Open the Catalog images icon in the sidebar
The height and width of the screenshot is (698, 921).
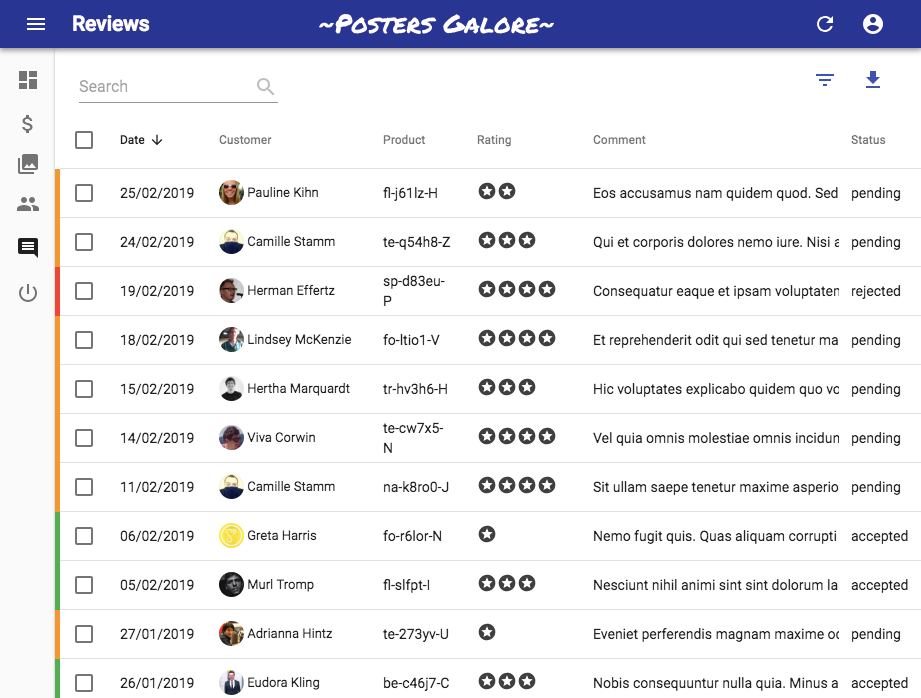pyautogui.click(x=28, y=164)
